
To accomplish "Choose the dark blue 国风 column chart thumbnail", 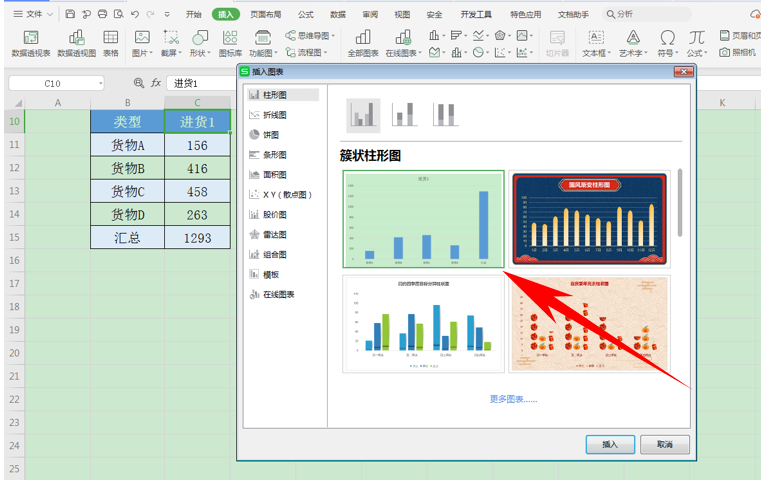I will 589,219.
